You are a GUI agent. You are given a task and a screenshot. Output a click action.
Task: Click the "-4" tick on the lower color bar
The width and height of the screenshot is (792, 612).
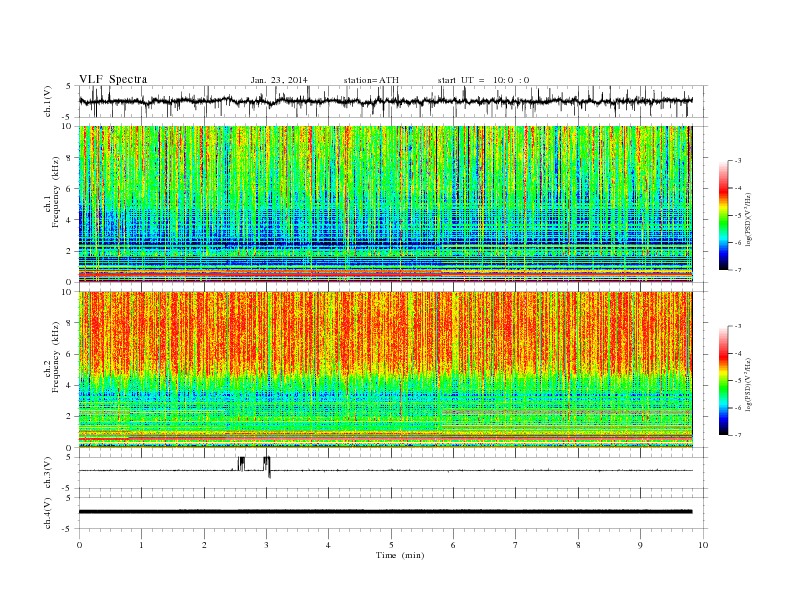coord(738,353)
